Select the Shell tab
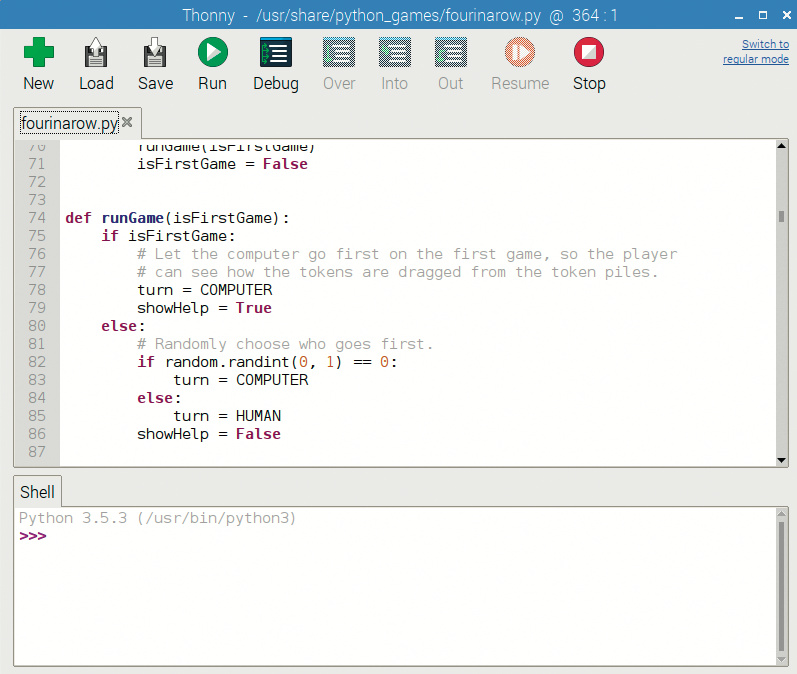 point(38,493)
